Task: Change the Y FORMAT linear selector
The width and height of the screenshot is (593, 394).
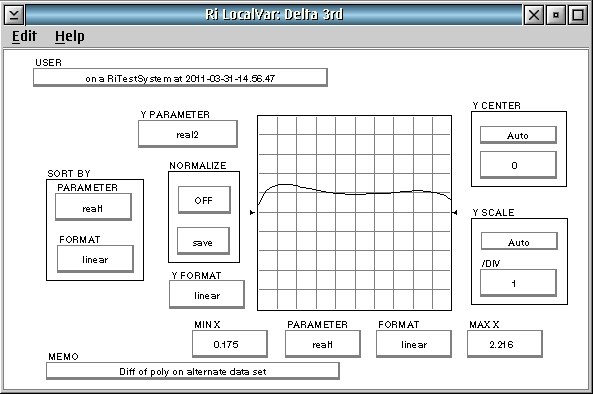Action: [x=207, y=295]
